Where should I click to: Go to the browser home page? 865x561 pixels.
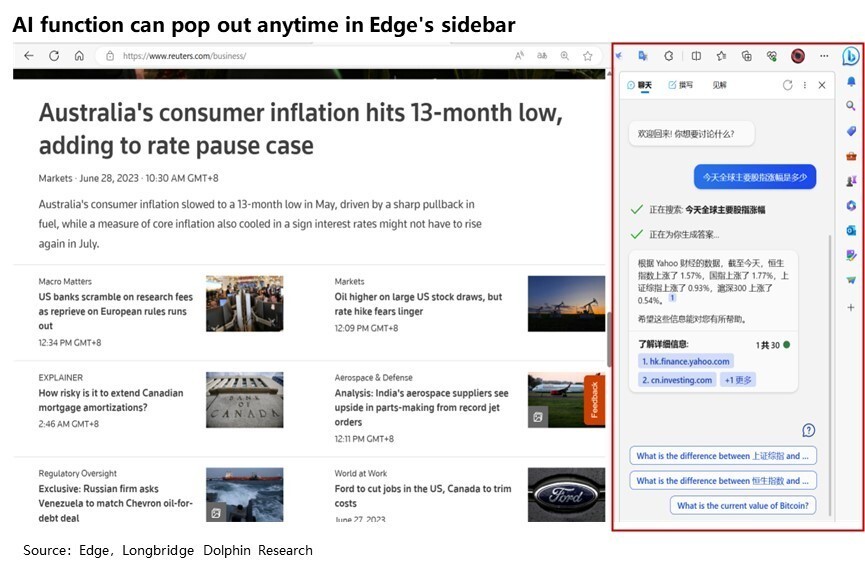point(79,56)
